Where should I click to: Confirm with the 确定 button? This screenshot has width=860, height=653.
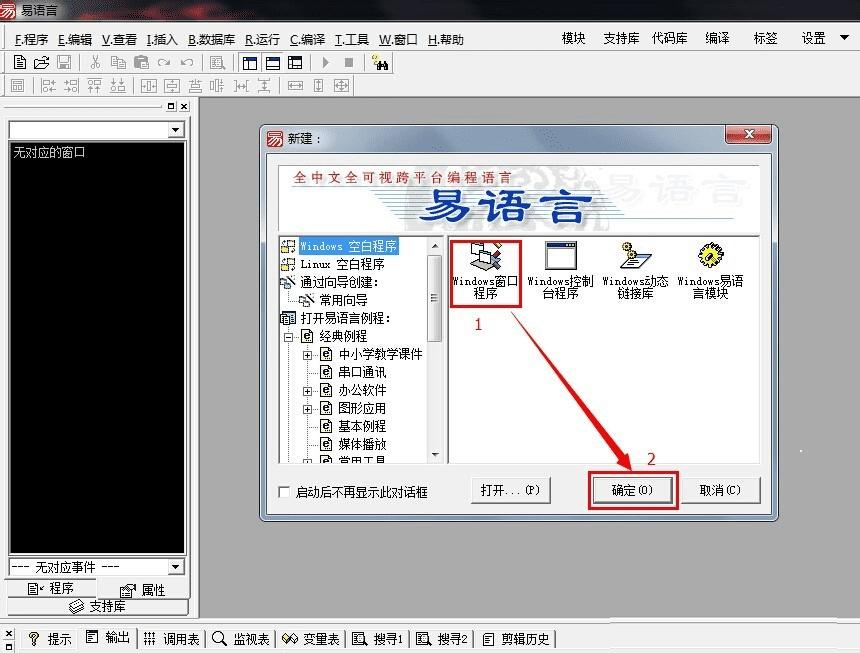632,490
